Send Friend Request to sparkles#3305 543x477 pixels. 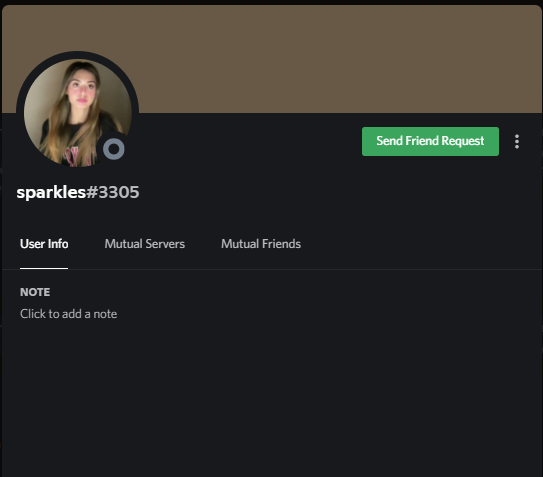[430, 141]
